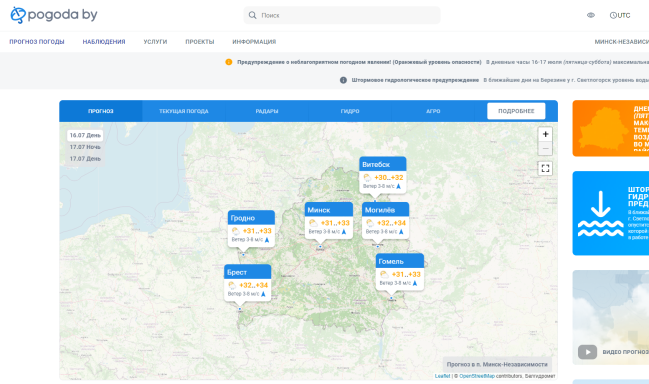Toggle the accessibility eye icon
649x384 pixels.
coord(591,15)
